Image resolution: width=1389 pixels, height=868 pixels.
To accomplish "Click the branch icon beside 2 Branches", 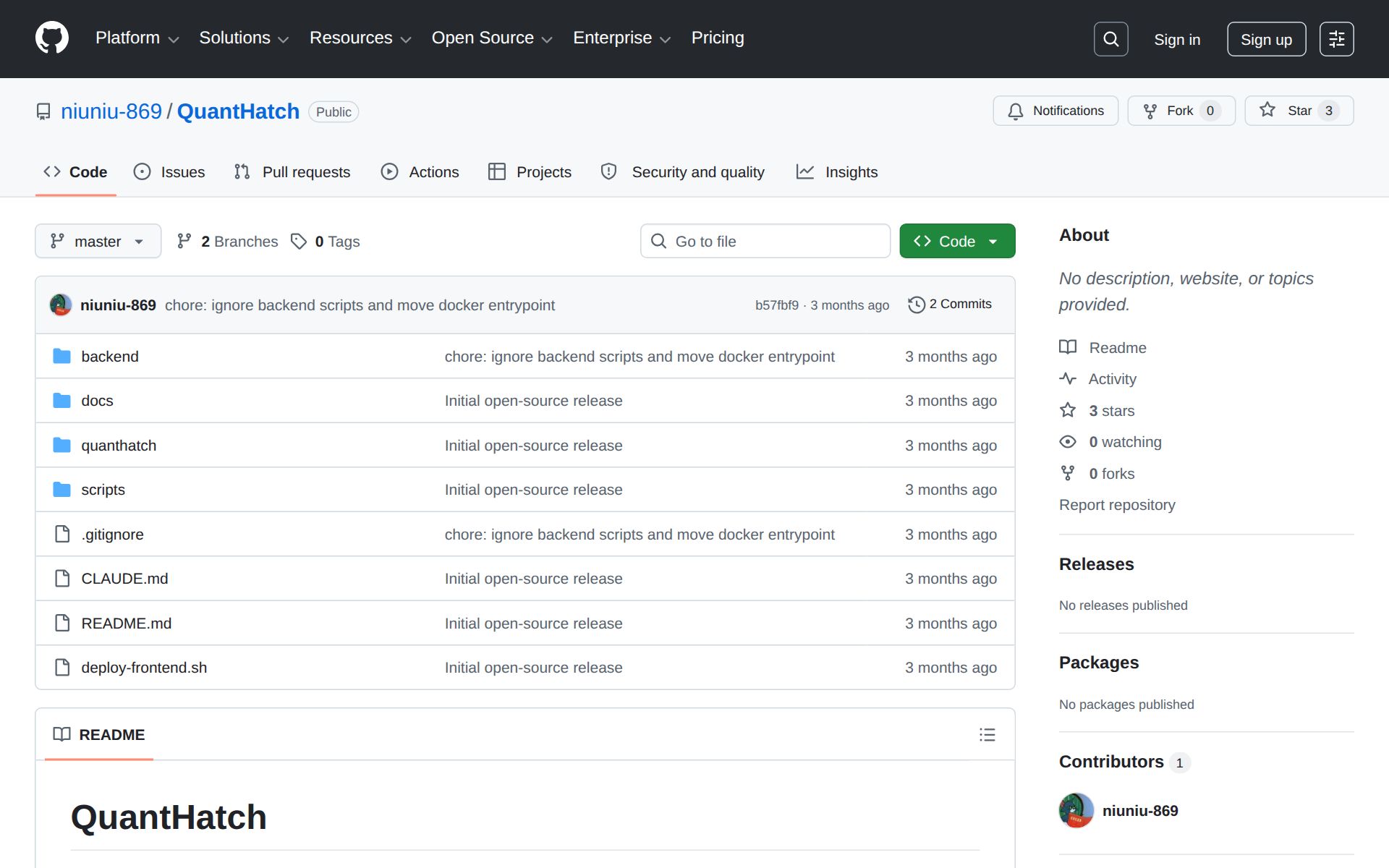I will 184,241.
